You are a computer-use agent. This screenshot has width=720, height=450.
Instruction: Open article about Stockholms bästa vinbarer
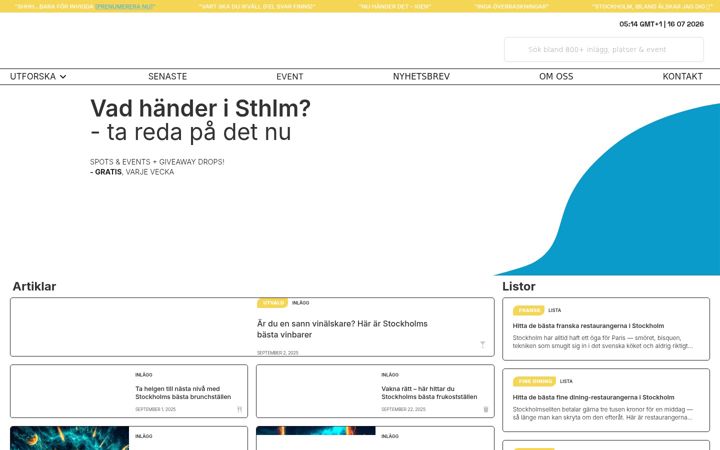tap(342, 329)
